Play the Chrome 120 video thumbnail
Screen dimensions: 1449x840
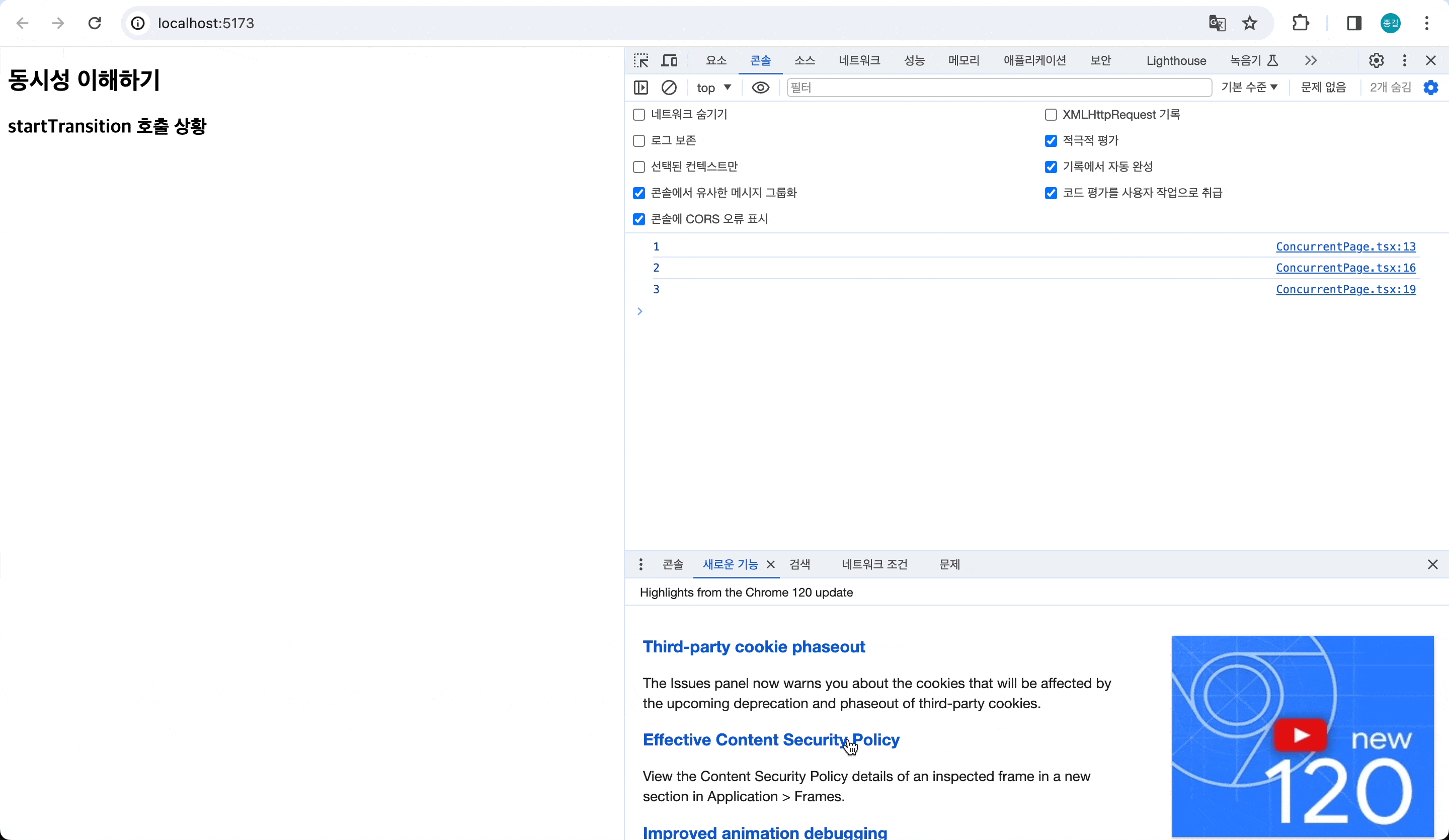point(1301,735)
